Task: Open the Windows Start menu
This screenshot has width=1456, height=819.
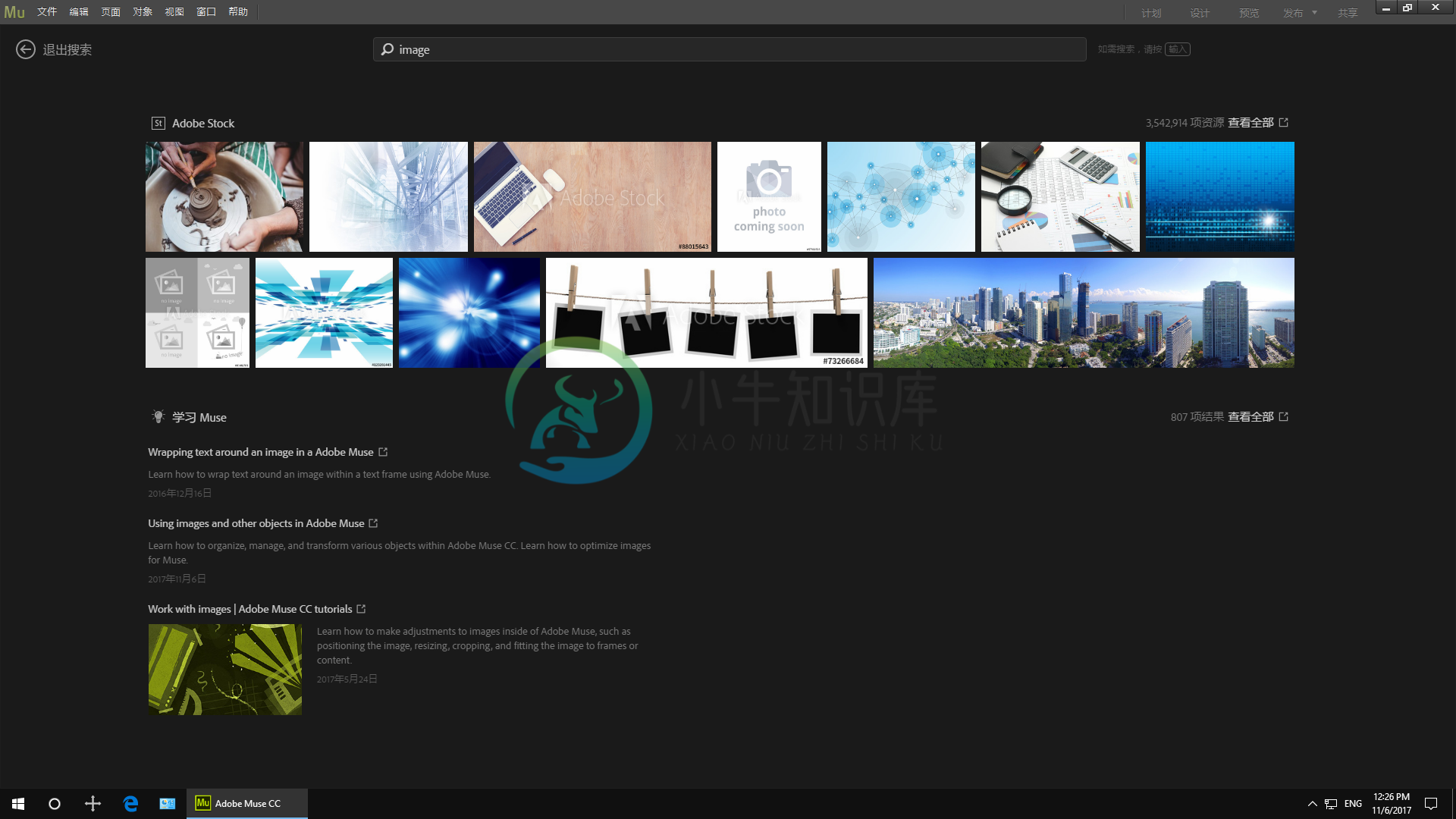Action: (18, 804)
